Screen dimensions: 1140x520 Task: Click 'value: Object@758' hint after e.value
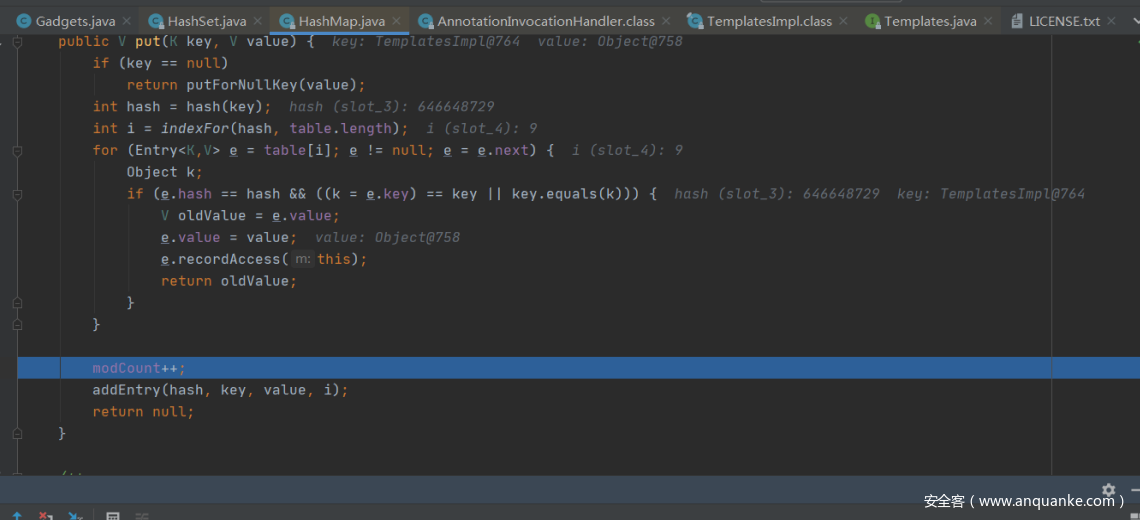(388, 238)
